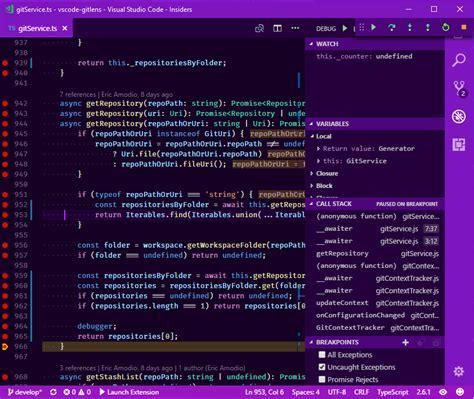
Task: Toggle the breakpoint dot on line 939
Action: pos(5,63)
